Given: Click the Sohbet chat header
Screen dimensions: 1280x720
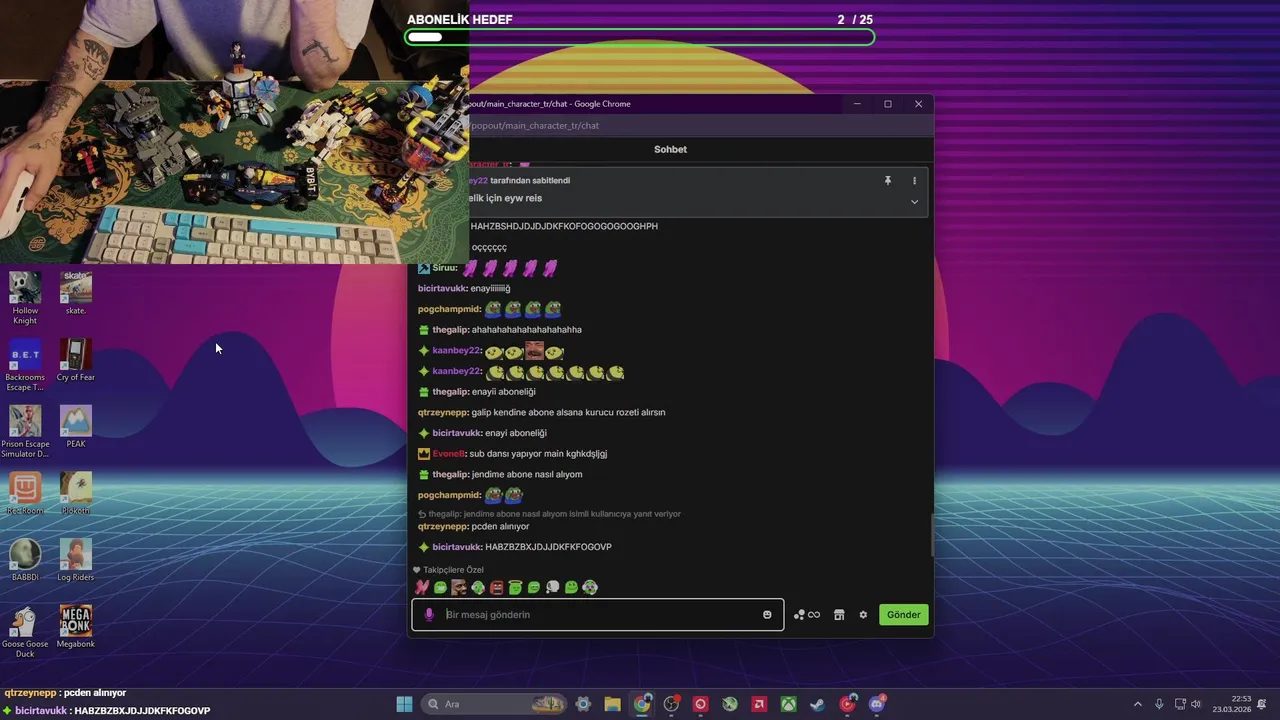Looking at the screenshot, I should [670, 149].
